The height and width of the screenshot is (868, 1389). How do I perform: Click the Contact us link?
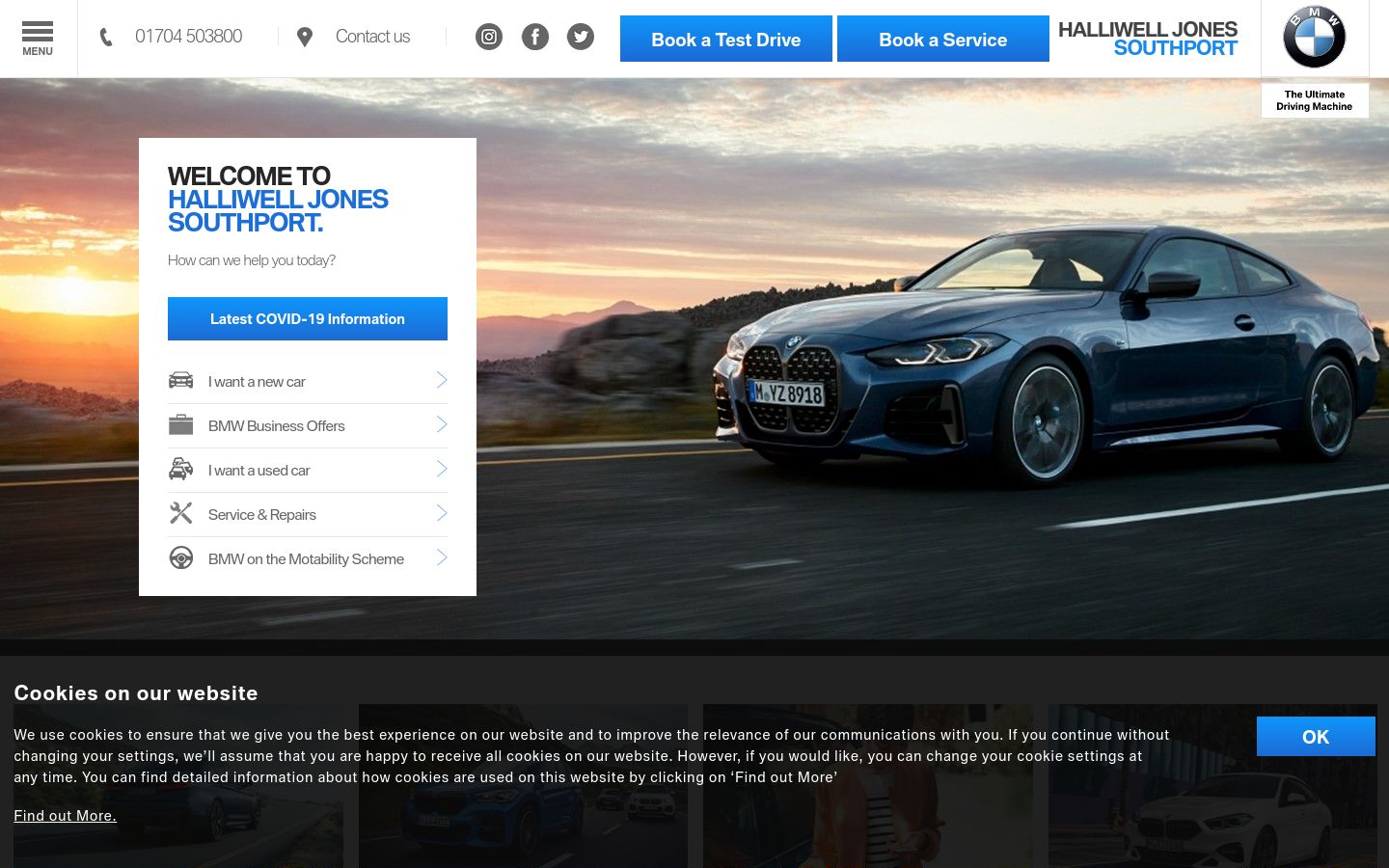372,37
